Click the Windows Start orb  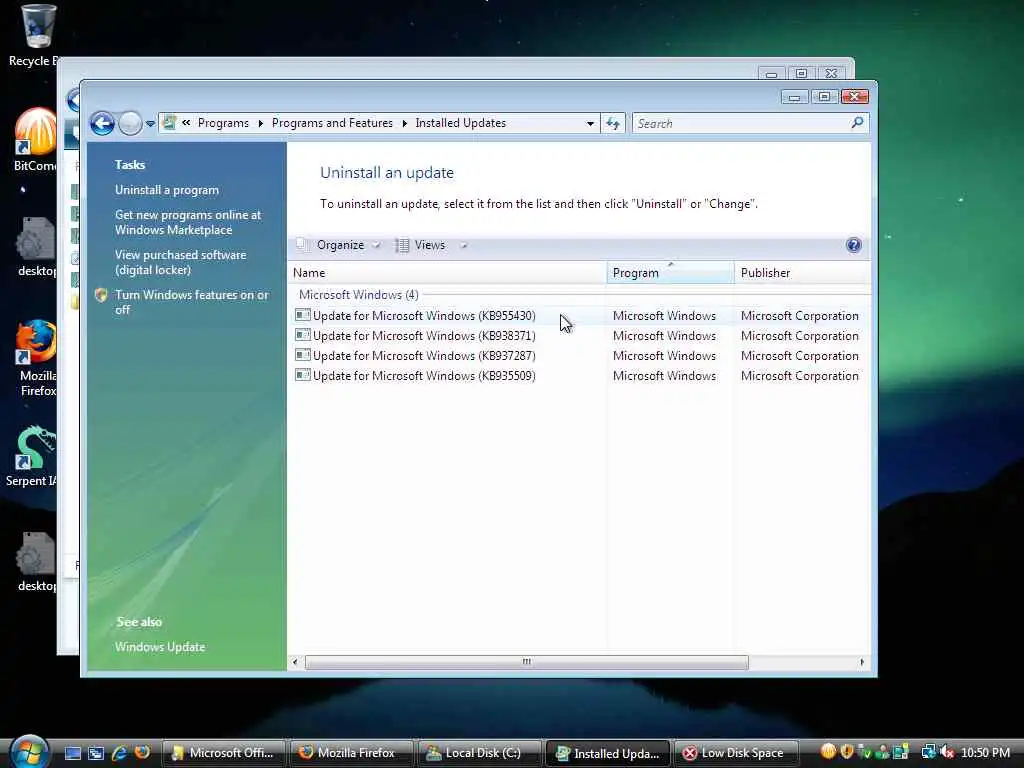[30, 752]
